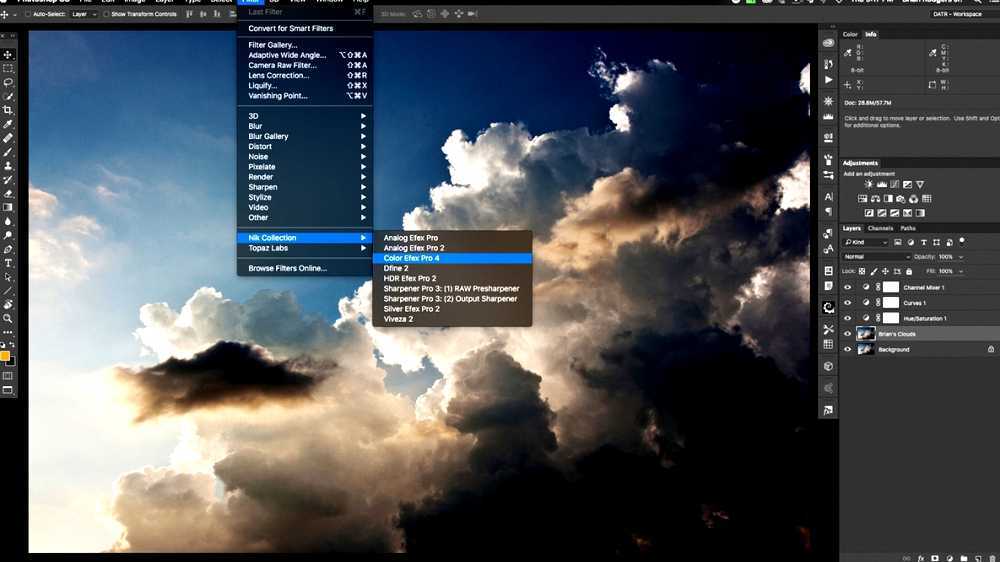Toggle Quick Mask mode button
Viewport: 1000px width, 562px height.
coord(8,376)
